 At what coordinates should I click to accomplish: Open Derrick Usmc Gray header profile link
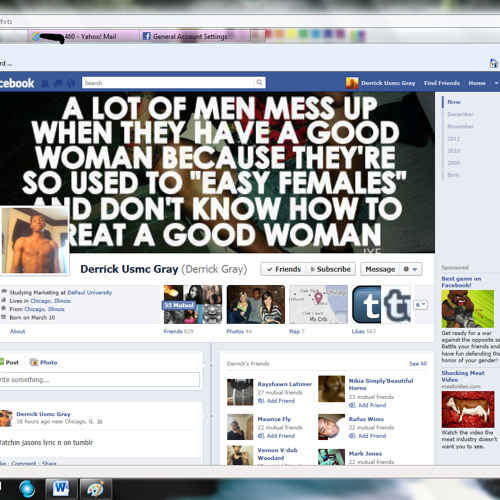[381, 83]
